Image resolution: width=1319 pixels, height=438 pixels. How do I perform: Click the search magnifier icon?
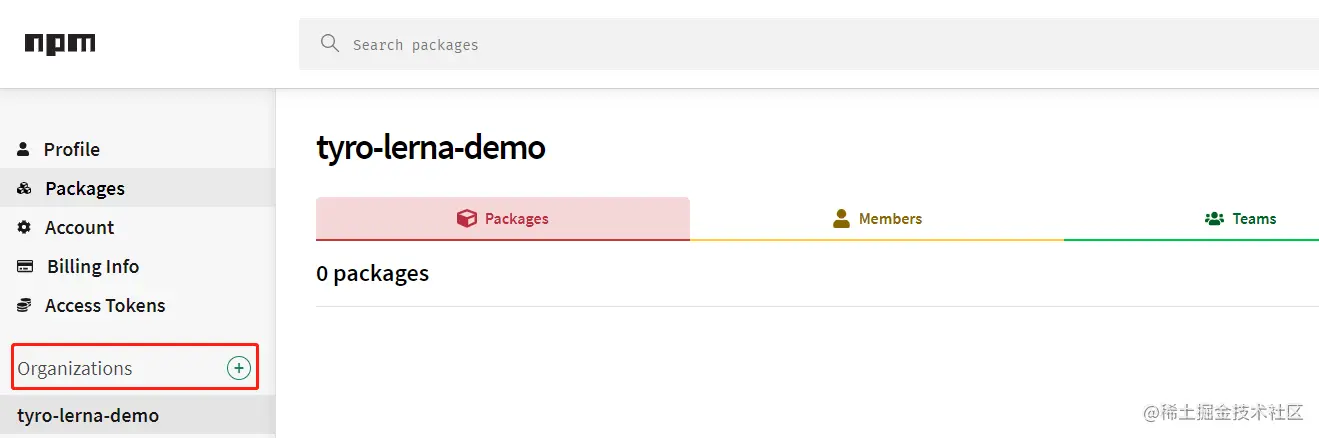(329, 44)
